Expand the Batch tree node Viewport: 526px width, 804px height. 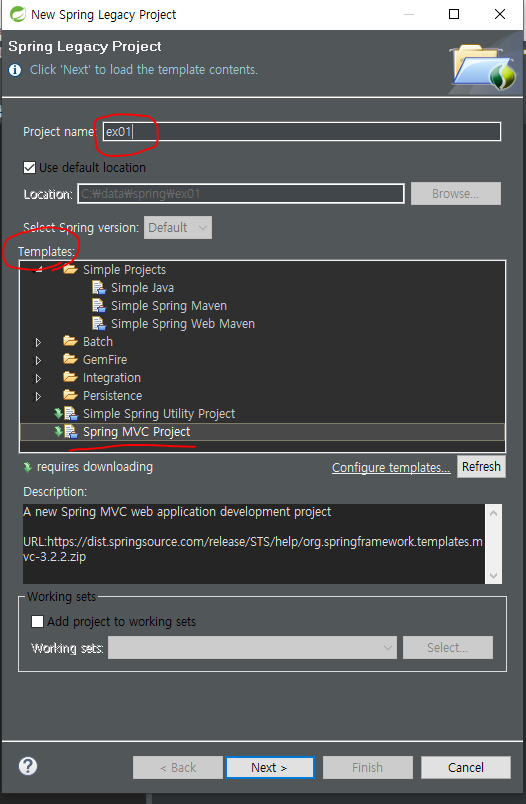pyautogui.click(x=37, y=342)
